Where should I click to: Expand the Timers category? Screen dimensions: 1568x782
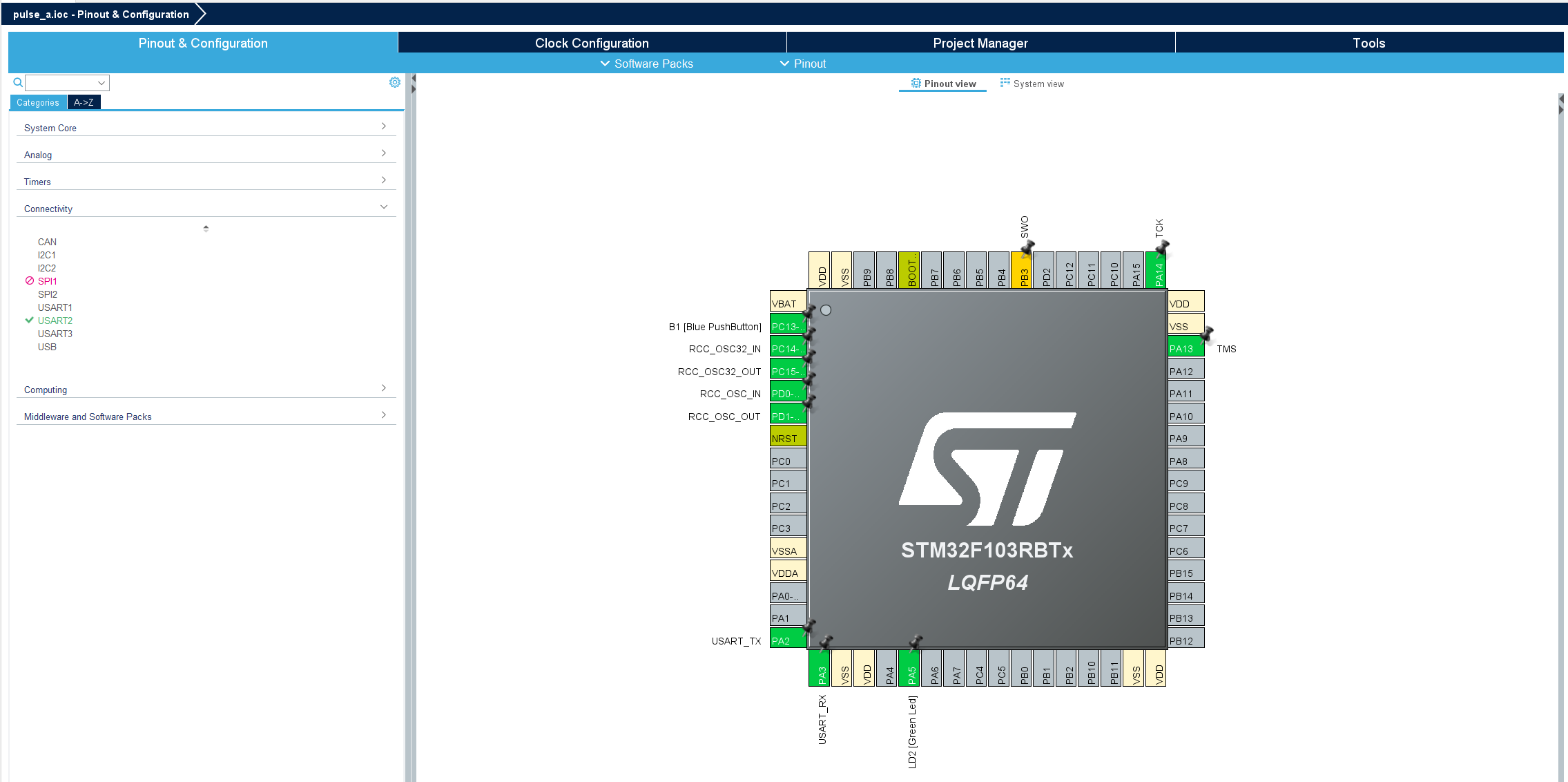coord(206,182)
